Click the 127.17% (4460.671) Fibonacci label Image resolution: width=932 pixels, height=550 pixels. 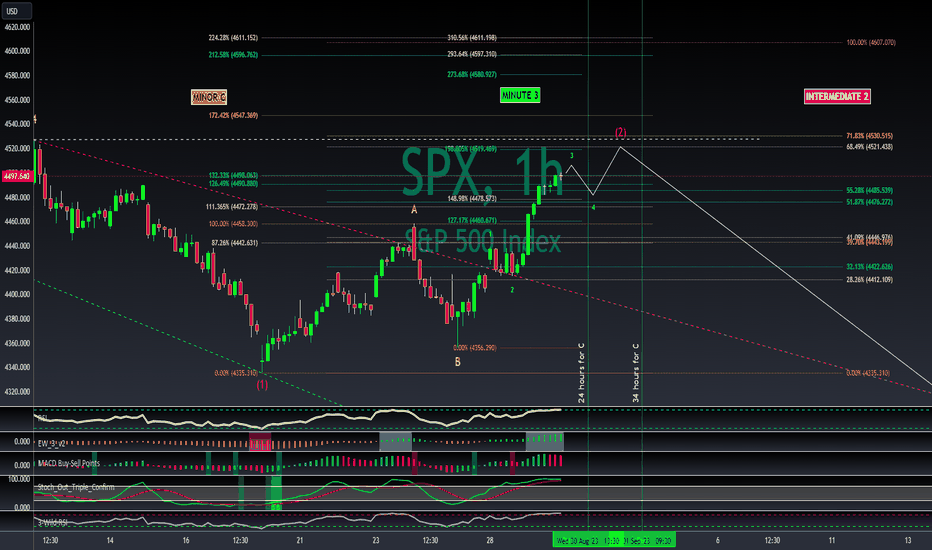click(472, 221)
